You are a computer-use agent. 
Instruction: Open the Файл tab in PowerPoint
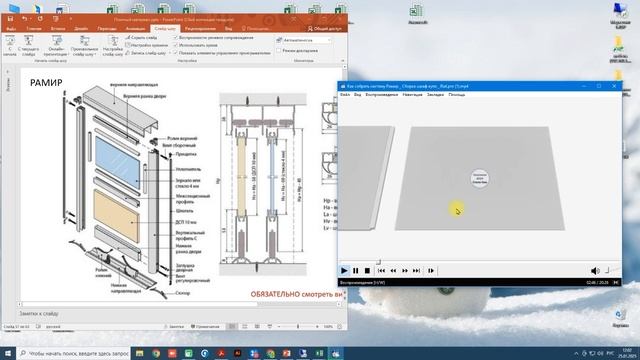[x=11, y=29]
